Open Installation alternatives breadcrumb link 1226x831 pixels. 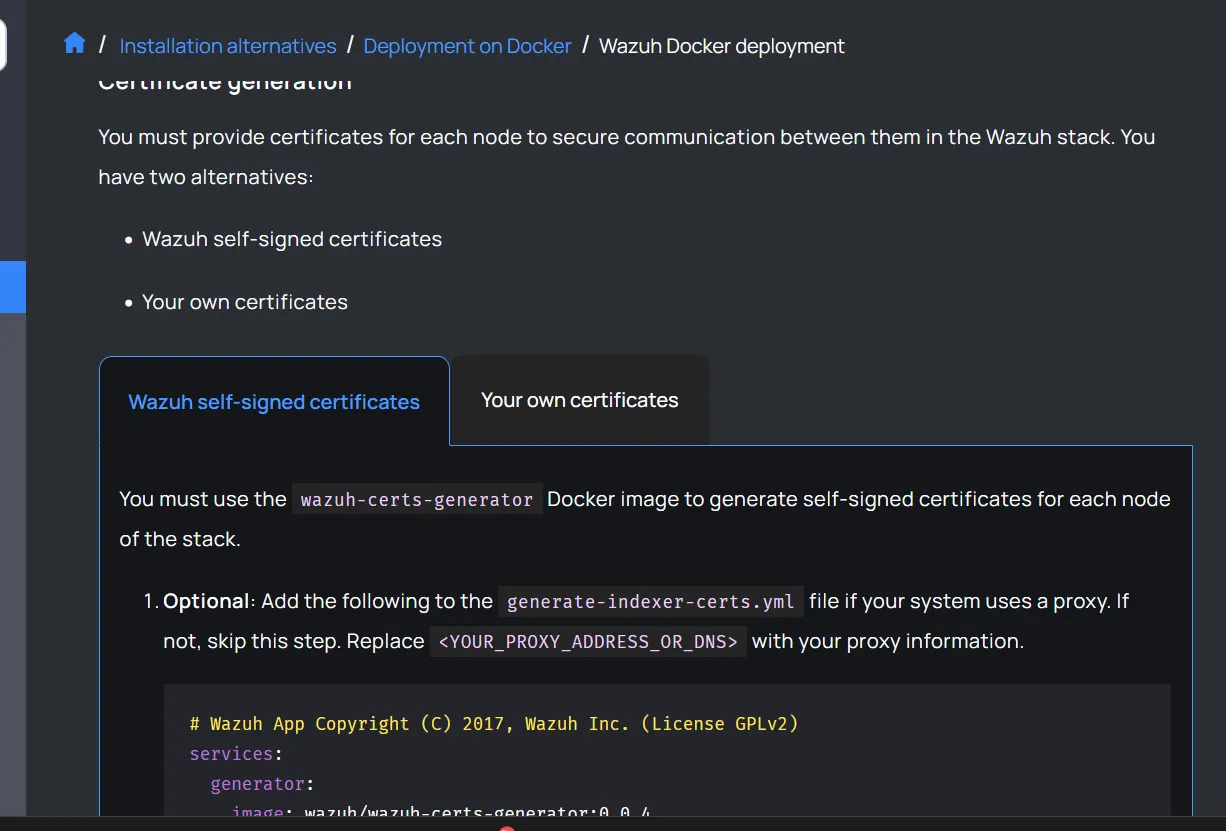coord(228,46)
